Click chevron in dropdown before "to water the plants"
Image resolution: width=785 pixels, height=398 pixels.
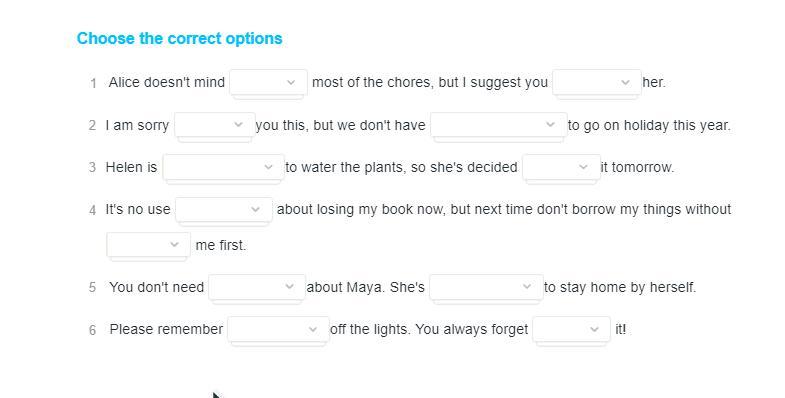268,167
